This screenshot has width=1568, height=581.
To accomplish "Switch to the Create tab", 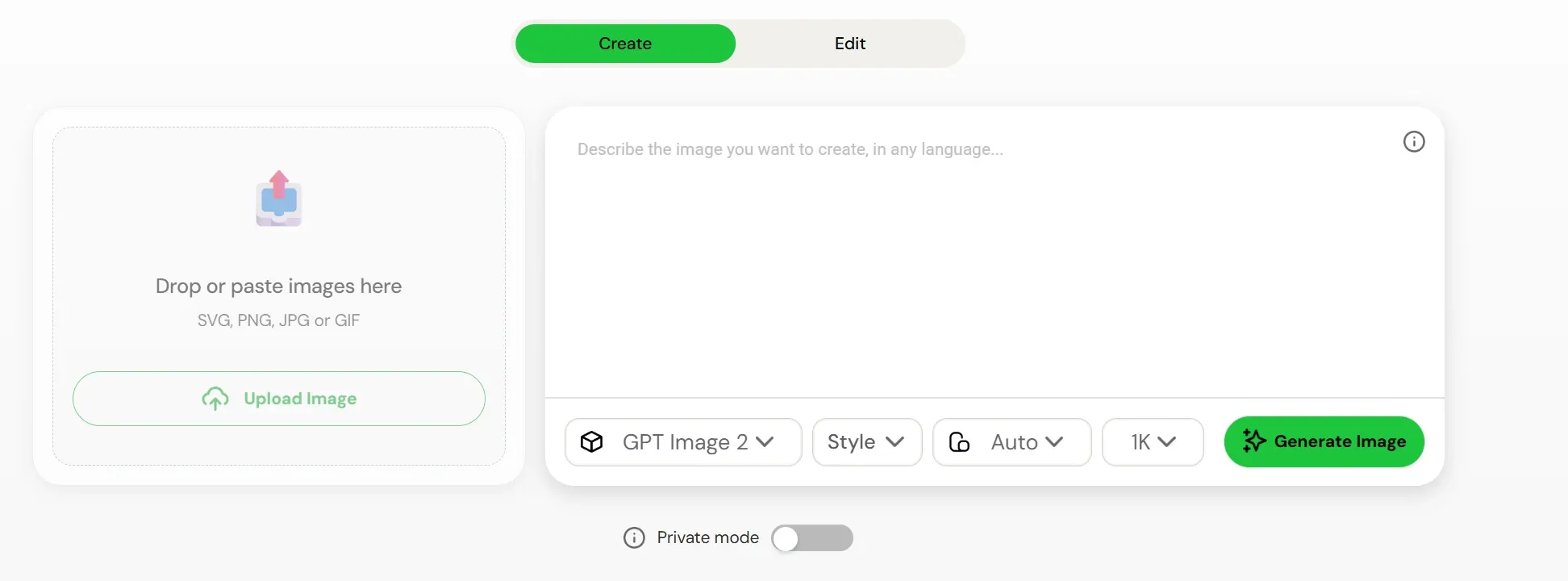I will pos(625,44).
